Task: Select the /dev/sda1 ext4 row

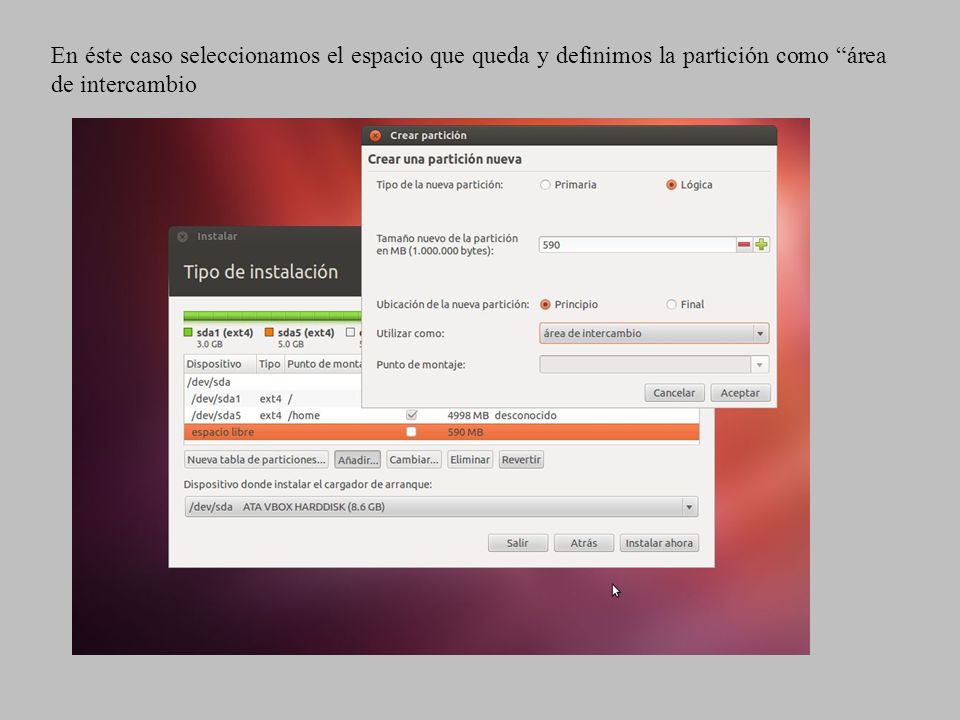Action: click(272, 399)
